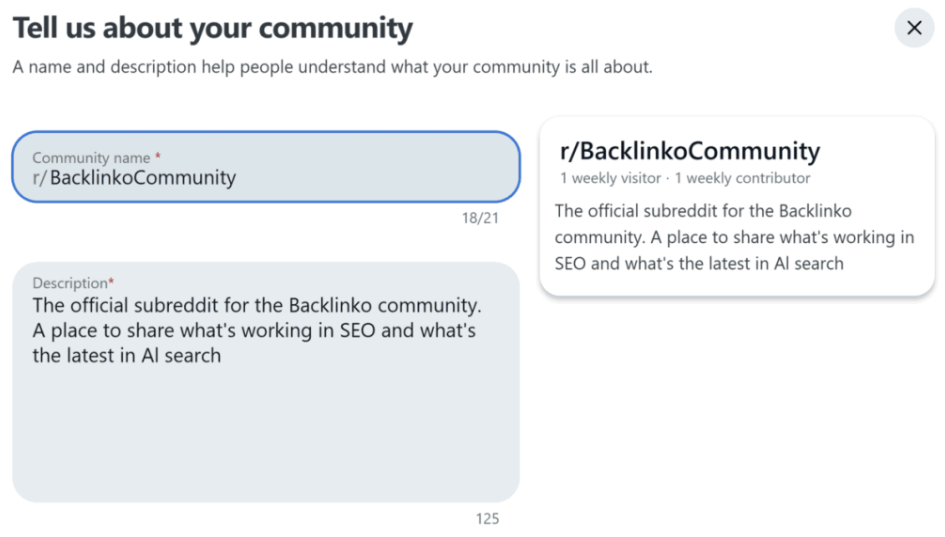Click the red asterisk beside Description
The width and height of the screenshot is (945, 537).
111,283
